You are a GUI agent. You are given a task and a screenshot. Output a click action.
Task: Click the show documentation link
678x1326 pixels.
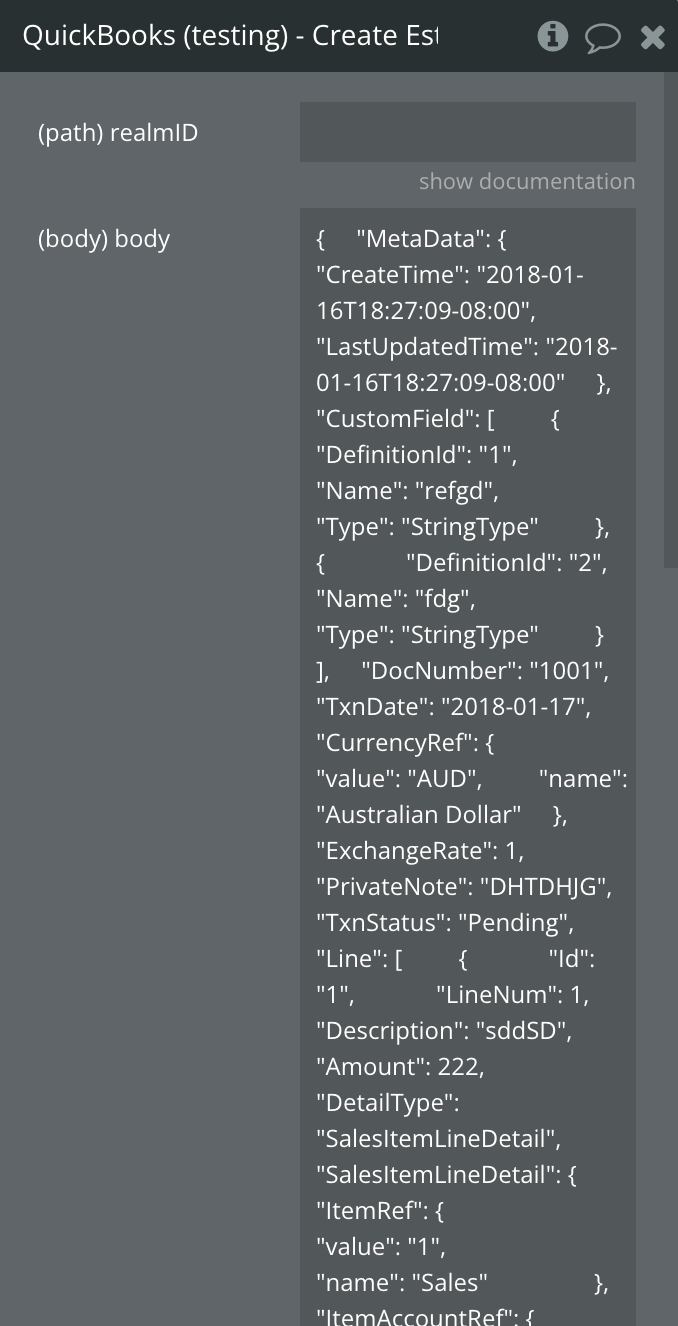[x=526, y=182]
